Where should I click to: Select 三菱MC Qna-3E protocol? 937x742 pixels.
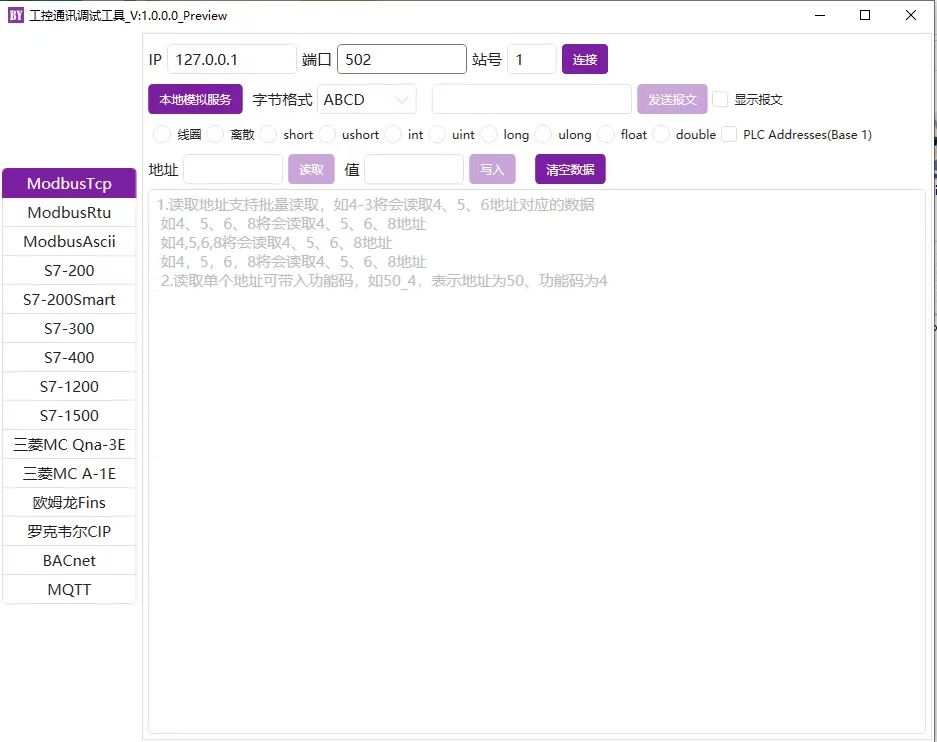pyautogui.click(x=69, y=444)
